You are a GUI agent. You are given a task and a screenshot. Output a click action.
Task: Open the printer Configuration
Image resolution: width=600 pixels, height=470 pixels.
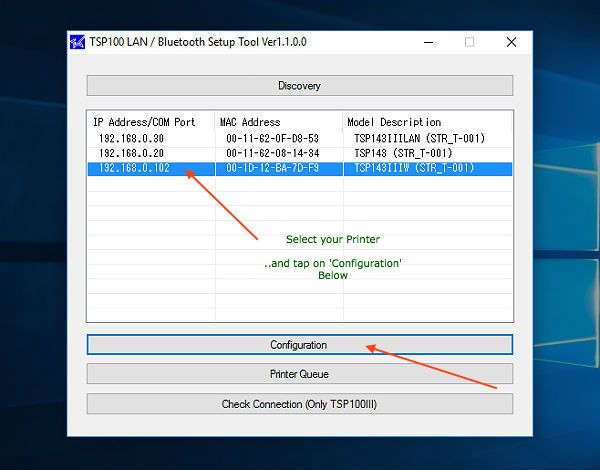coord(300,344)
